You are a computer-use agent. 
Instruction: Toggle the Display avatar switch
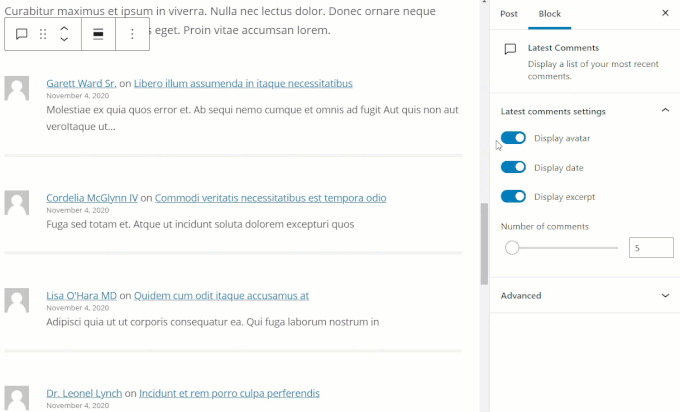coord(513,138)
